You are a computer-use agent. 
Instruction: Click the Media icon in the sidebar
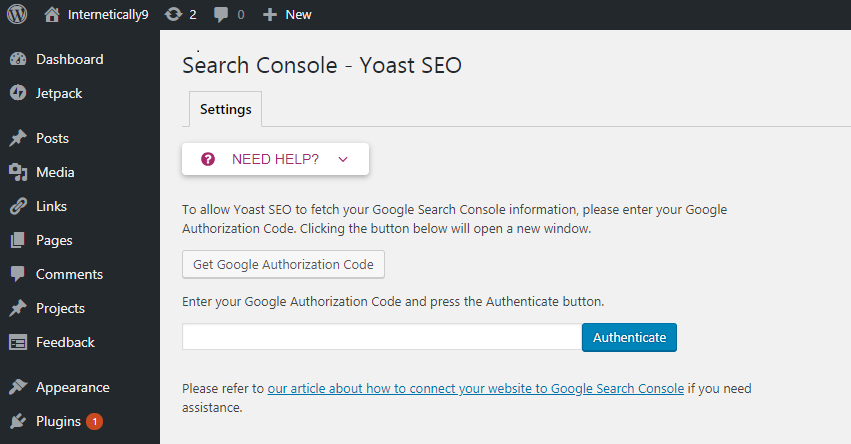(x=18, y=172)
